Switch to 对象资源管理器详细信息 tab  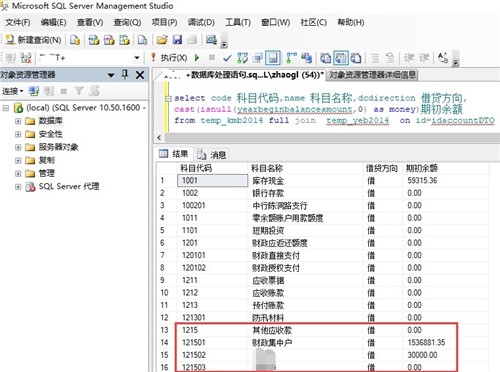(372, 75)
